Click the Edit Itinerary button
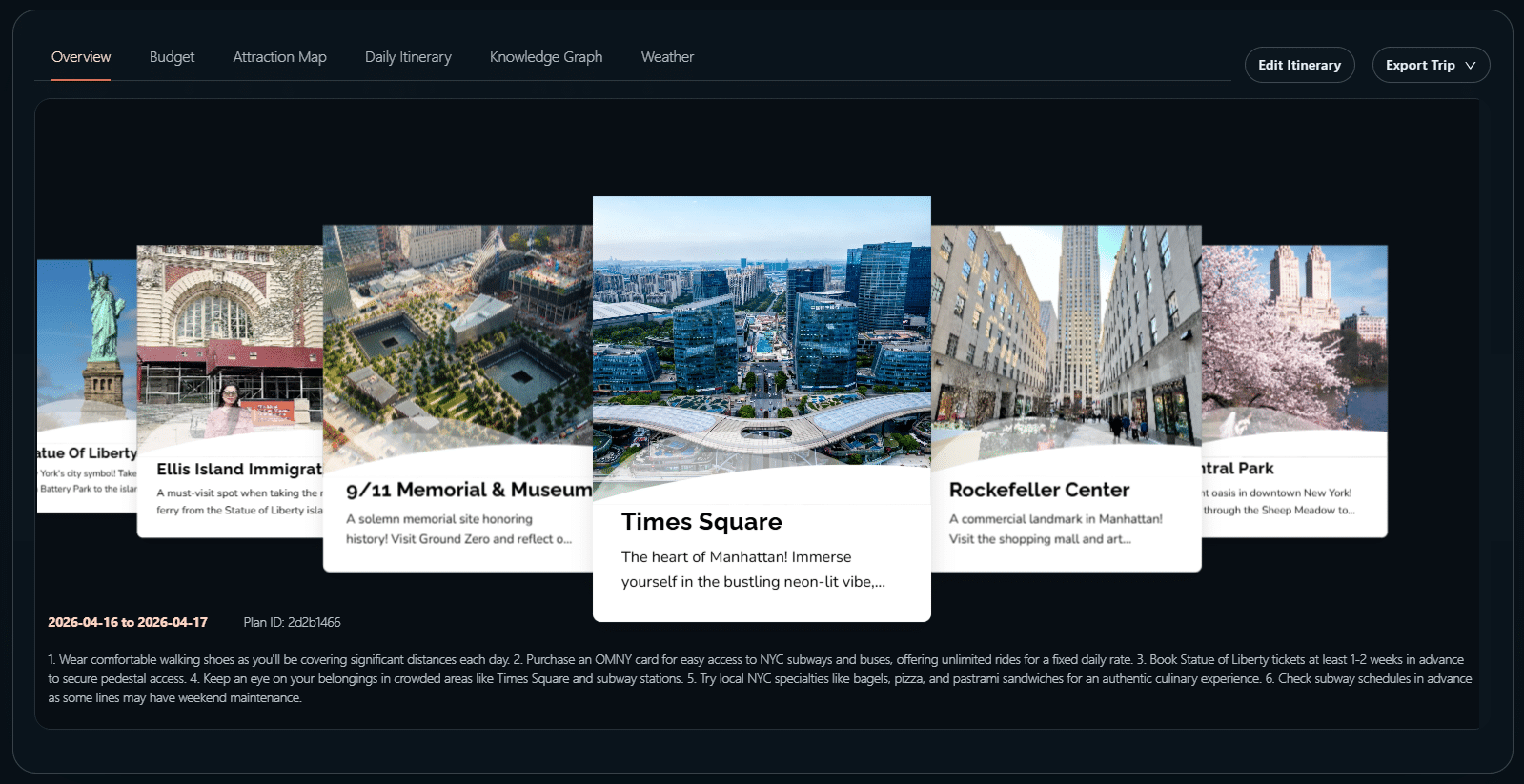The width and height of the screenshot is (1524, 784). [x=1299, y=65]
